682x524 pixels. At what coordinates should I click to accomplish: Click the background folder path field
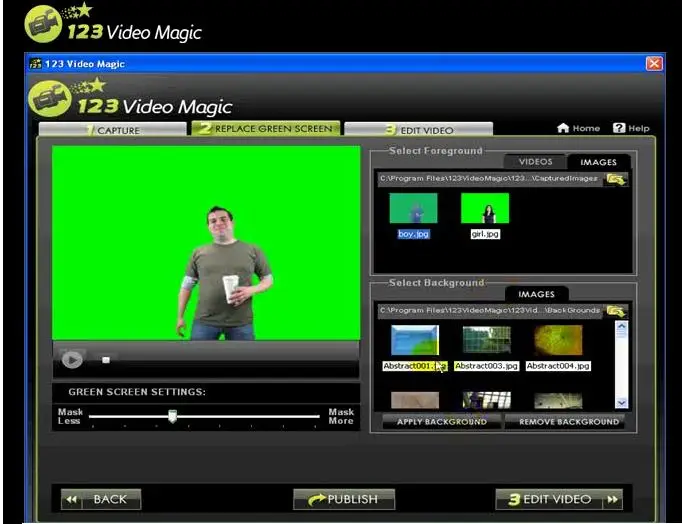(x=490, y=310)
